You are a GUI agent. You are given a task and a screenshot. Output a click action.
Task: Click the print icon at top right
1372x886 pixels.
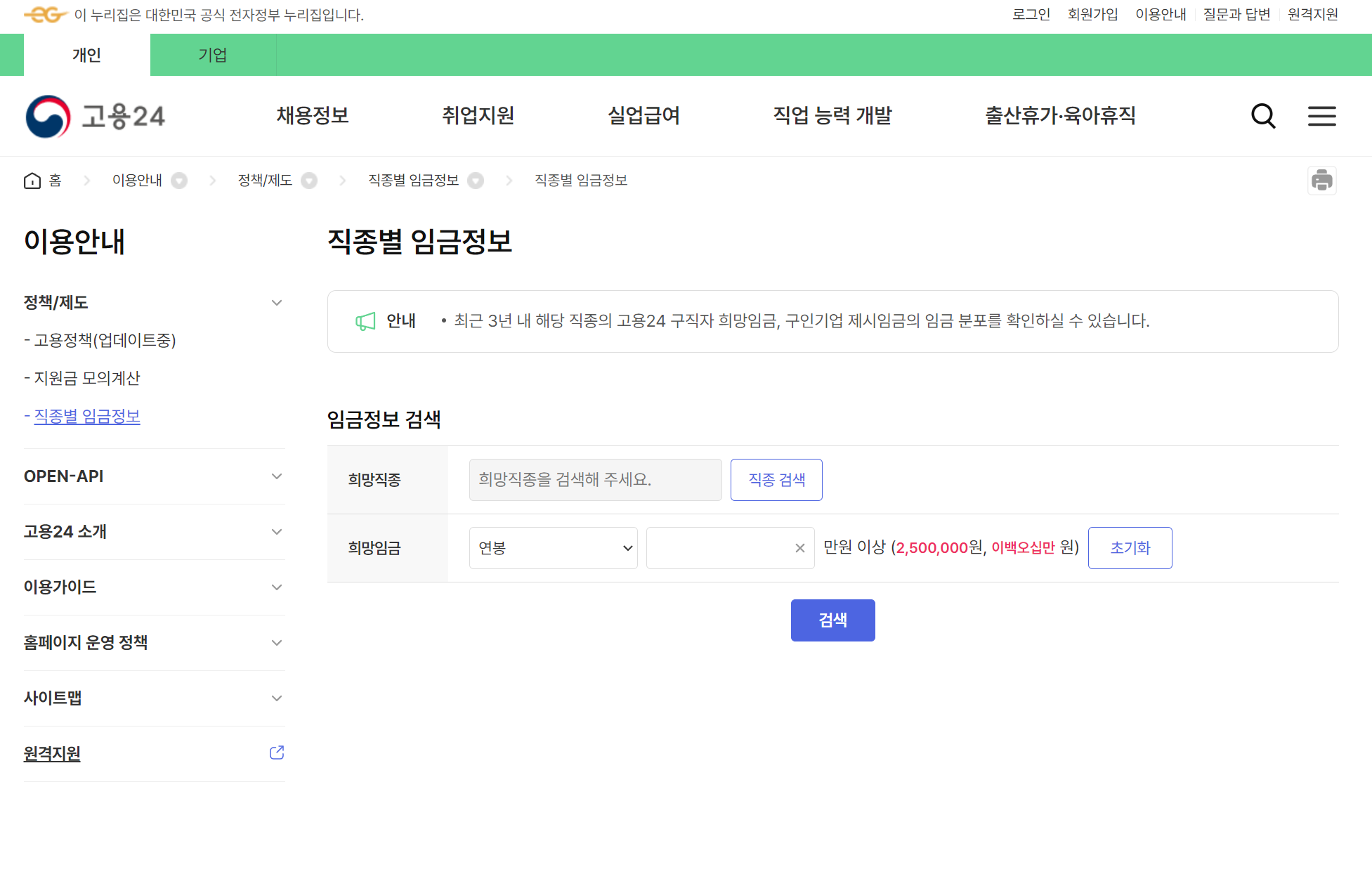[x=1322, y=181]
